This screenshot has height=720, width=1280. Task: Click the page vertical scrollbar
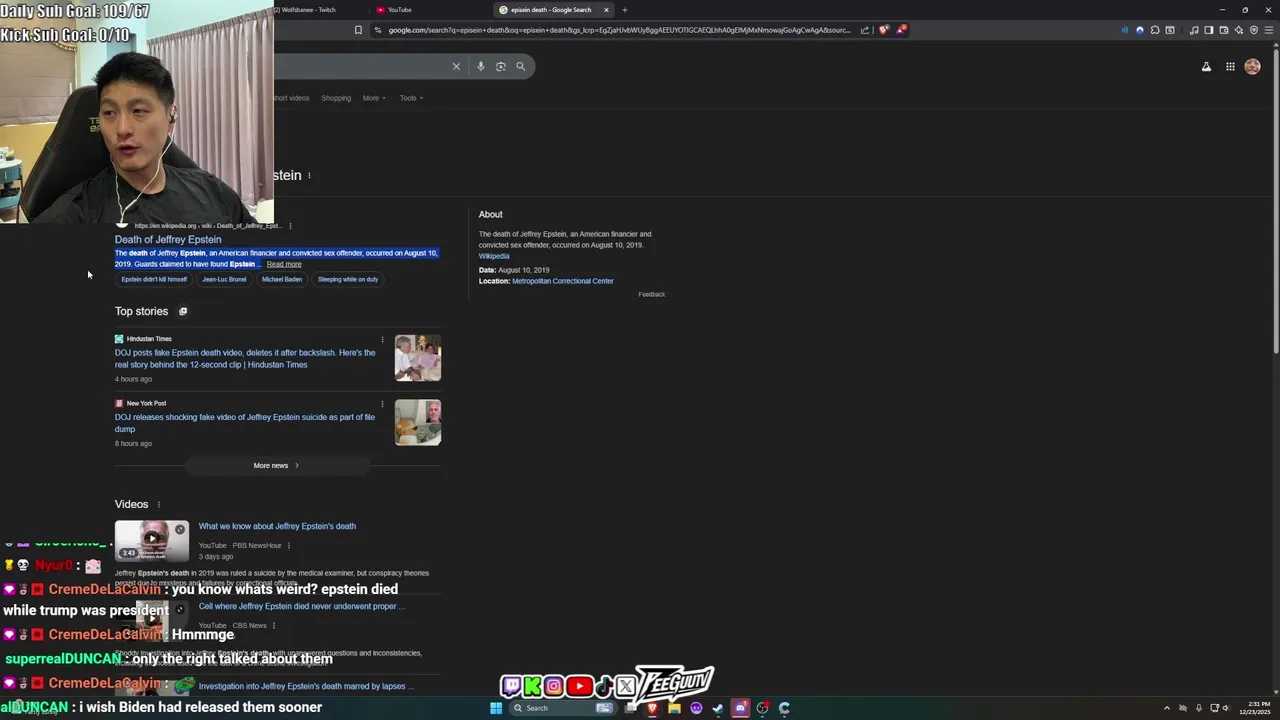(1275, 200)
